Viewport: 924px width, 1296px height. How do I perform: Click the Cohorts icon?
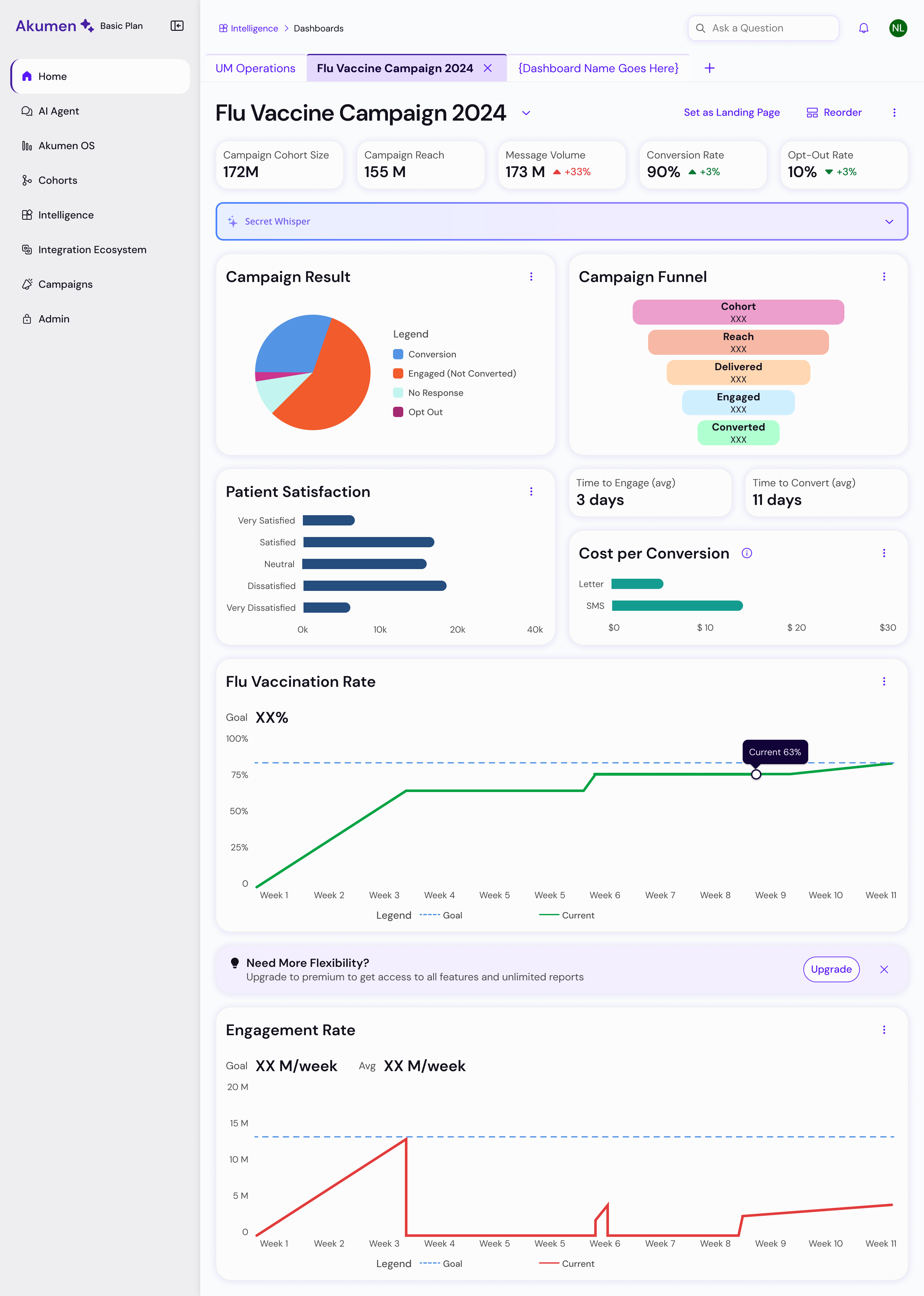point(27,180)
